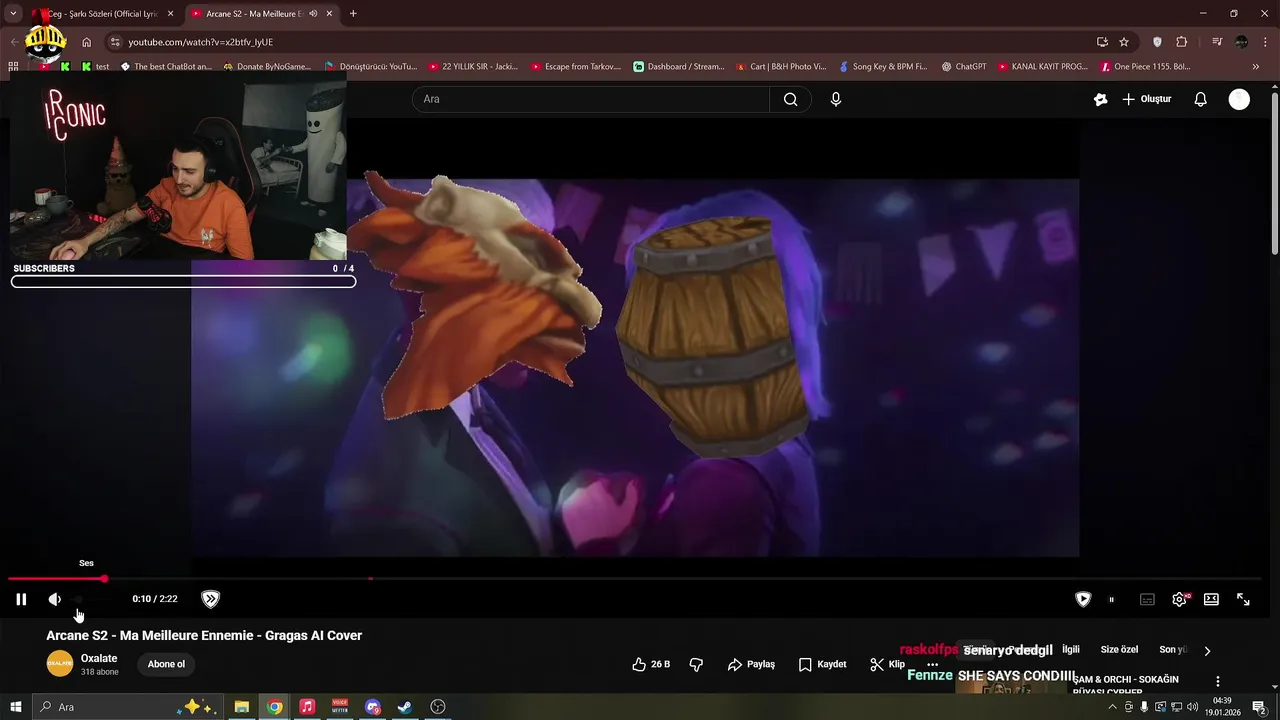Open the browser extensions puzzle icon
The height and width of the screenshot is (720, 1280).
tap(1182, 42)
